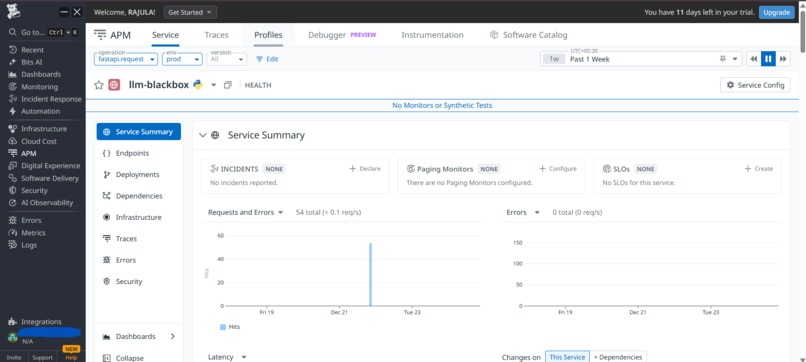Click the Cloud Cost cloud icon
The height and width of the screenshot is (362, 806).
(x=12, y=141)
